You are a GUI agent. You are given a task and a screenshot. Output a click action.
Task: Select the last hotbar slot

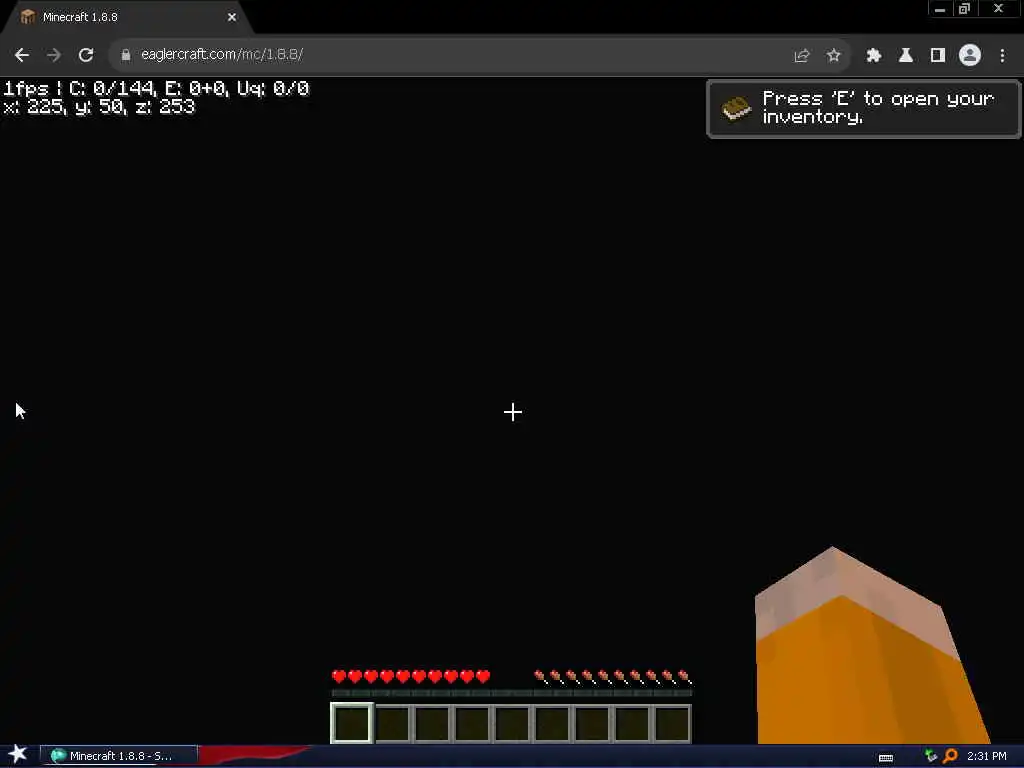672,723
